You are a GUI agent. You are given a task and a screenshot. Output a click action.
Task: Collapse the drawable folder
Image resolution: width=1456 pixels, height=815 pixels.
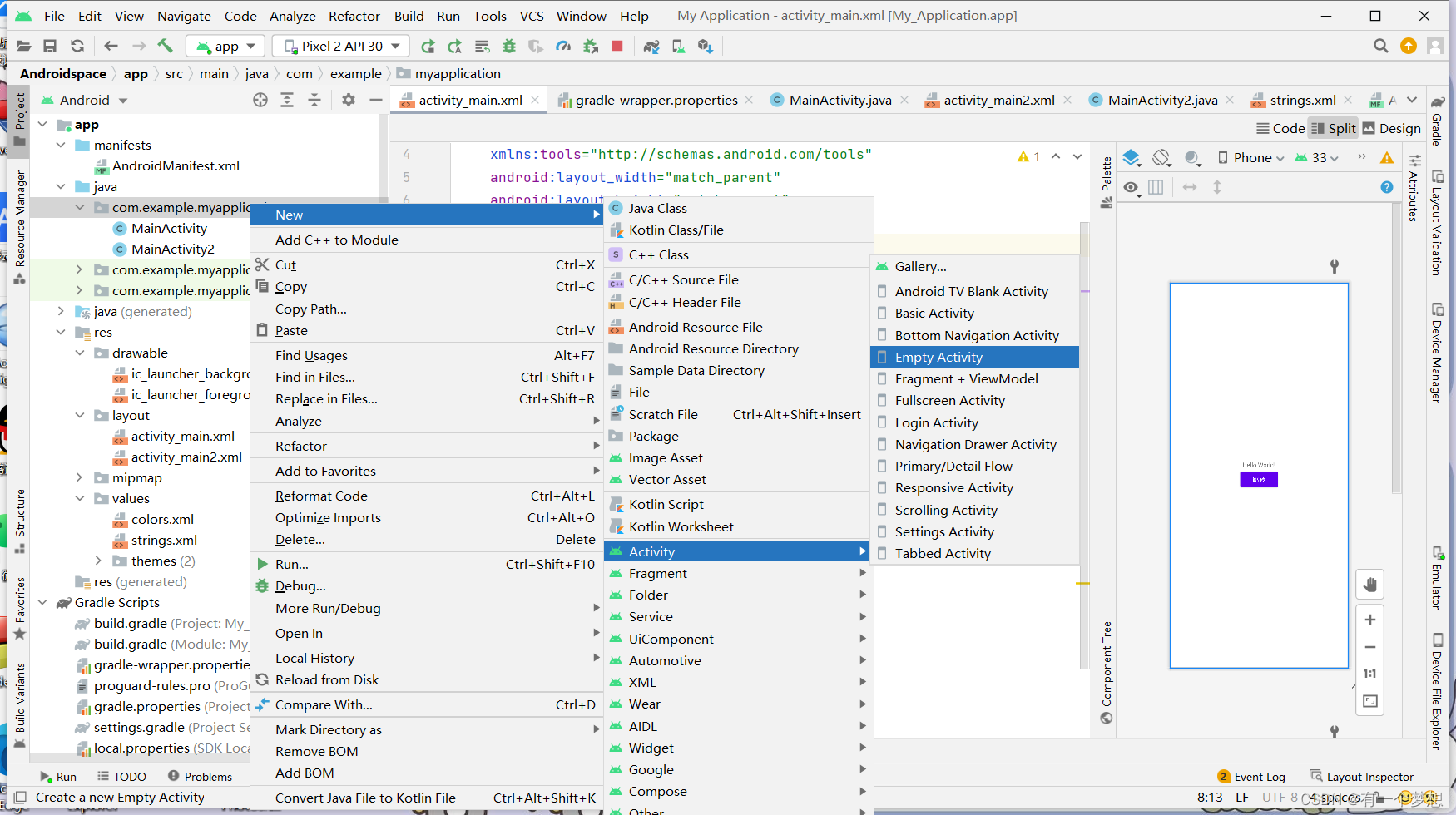coord(80,353)
